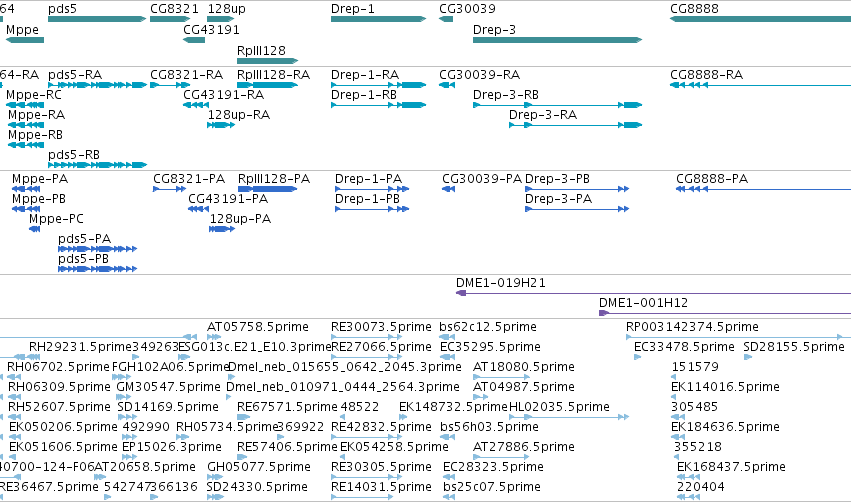Viewport: 851px width, 502px height.
Task: Select the EC35295.5prime EST label
Action: pyautogui.click(x=490, y=347)
